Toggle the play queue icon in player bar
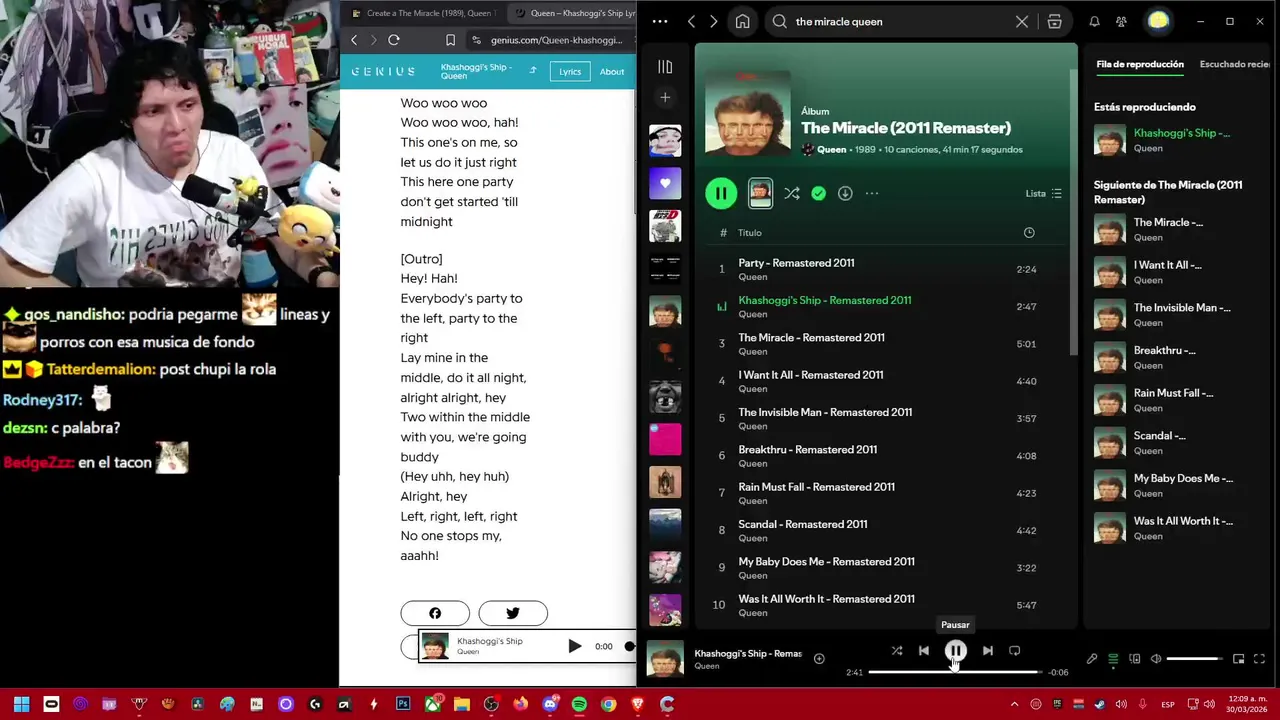The image size is (1280, 720). [1113, 659]
